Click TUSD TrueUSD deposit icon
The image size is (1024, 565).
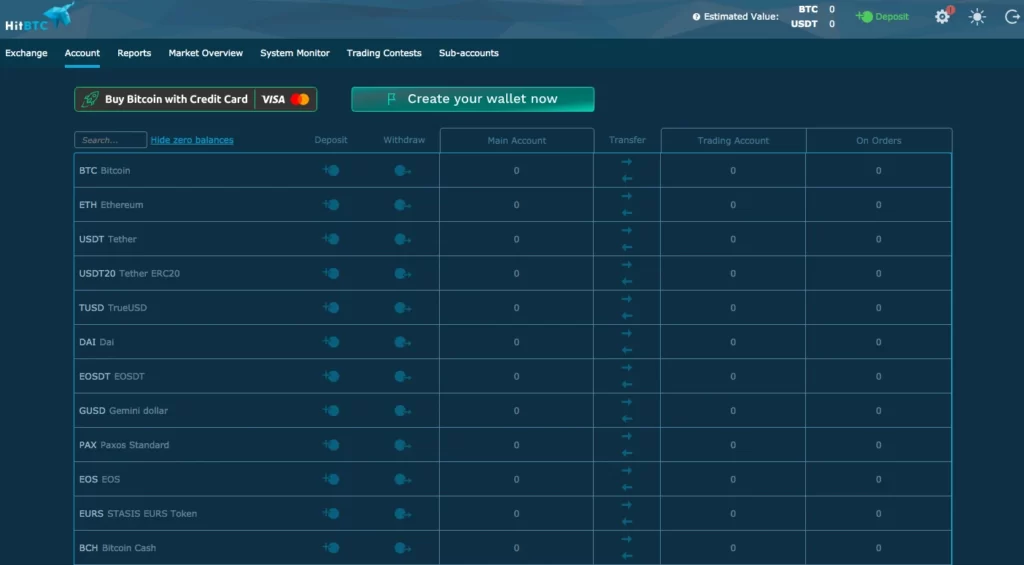[x=331, y=308]
